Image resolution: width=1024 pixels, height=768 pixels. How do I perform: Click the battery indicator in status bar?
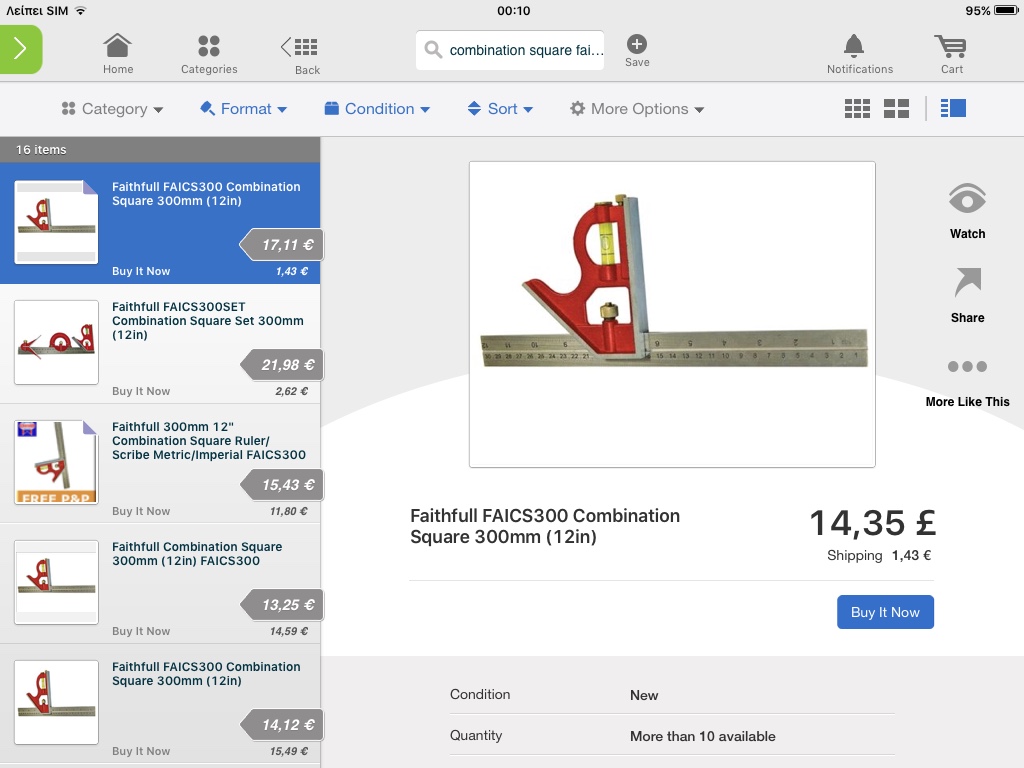(x=1006, y=10)
